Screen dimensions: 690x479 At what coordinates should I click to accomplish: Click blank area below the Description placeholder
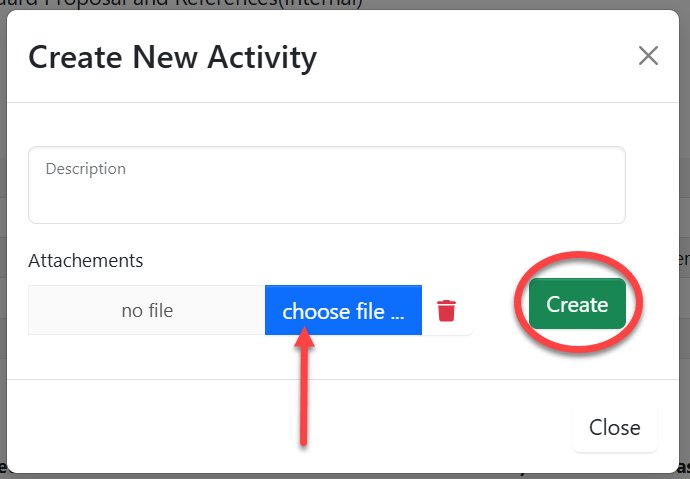(326, 202)
